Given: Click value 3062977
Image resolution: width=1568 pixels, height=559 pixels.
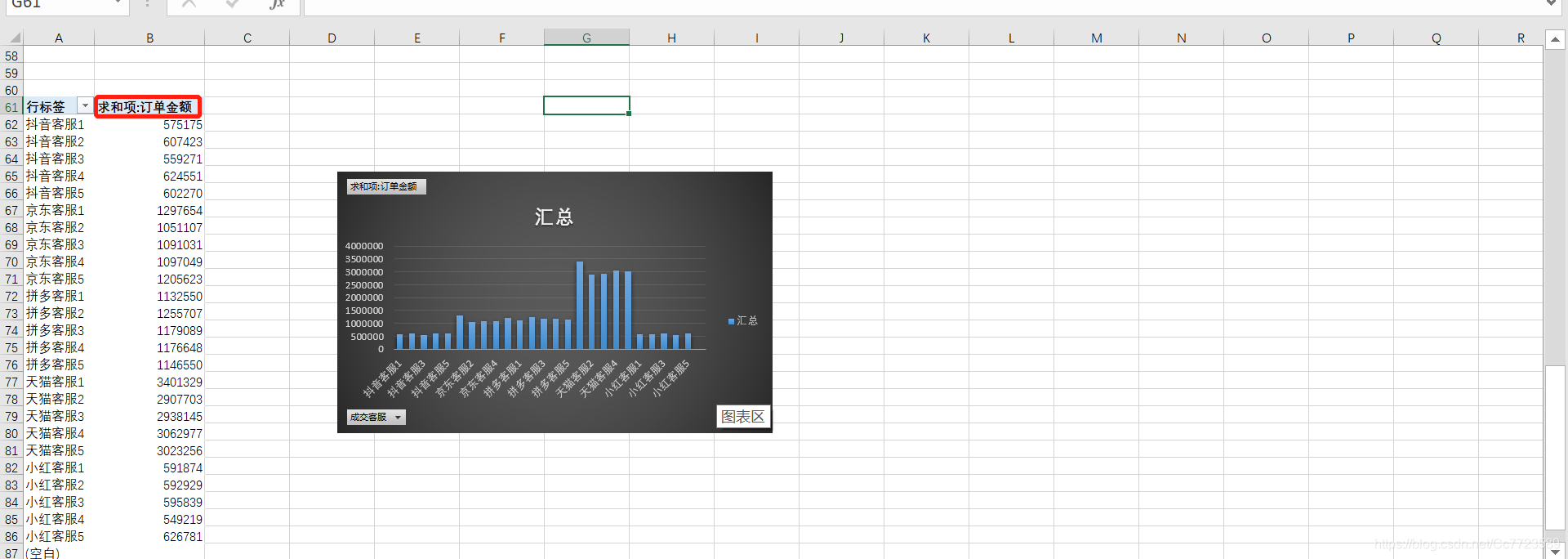Looking at the screenshot, I should (x=180, y=434).
